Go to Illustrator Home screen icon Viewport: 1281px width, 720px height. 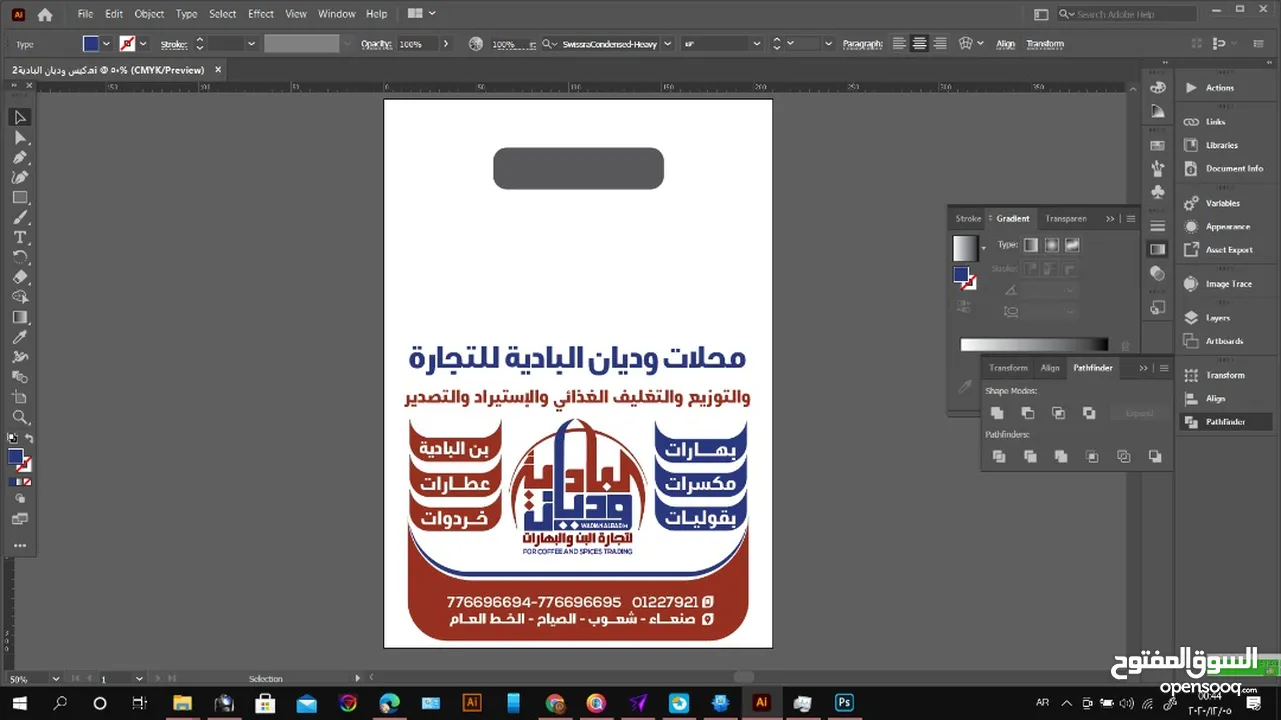coord(45,14)
